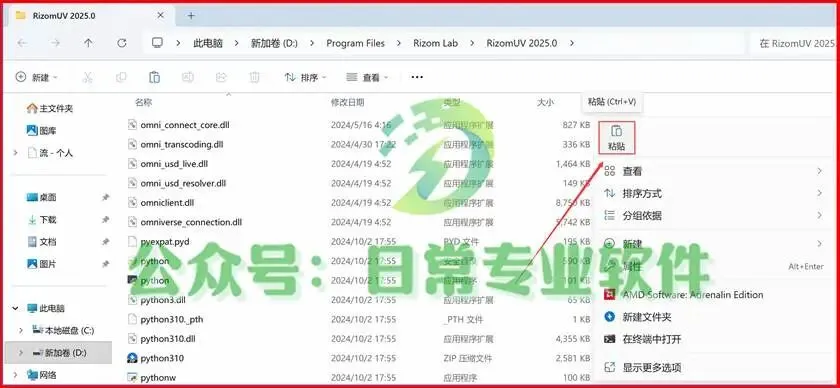Expand the 网络 tree node
This screenshot has height=388, width=840.
click(16, 375)
